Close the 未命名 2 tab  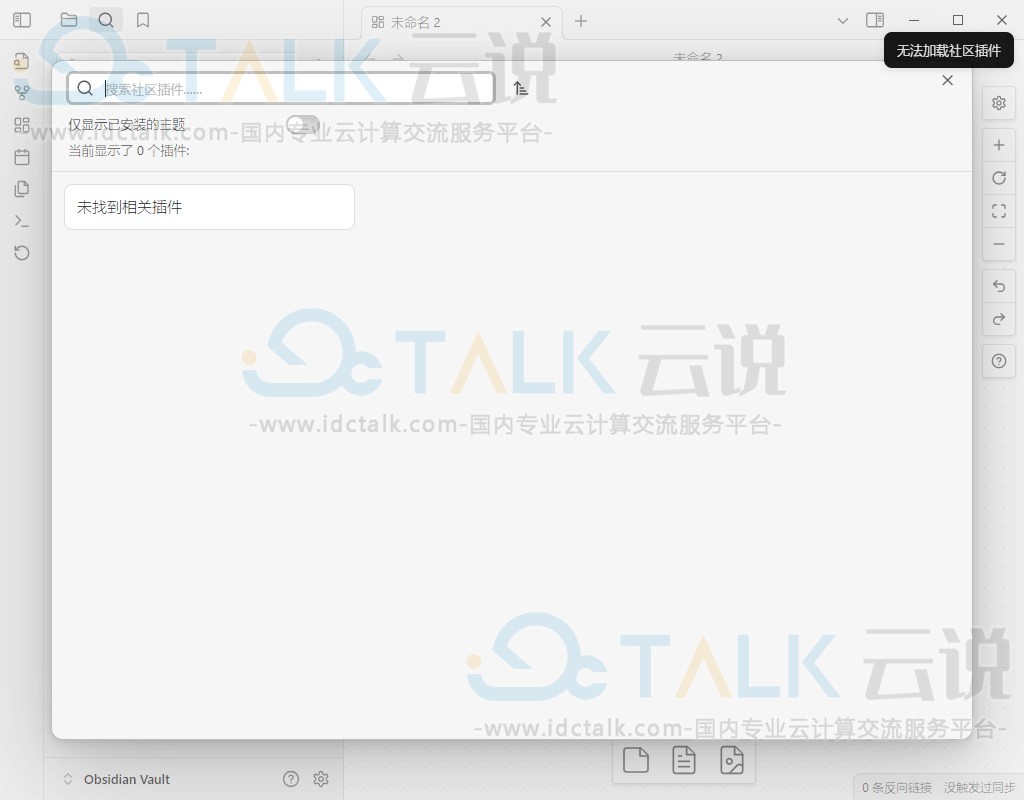pyautogui.click(x=546, y=22)
